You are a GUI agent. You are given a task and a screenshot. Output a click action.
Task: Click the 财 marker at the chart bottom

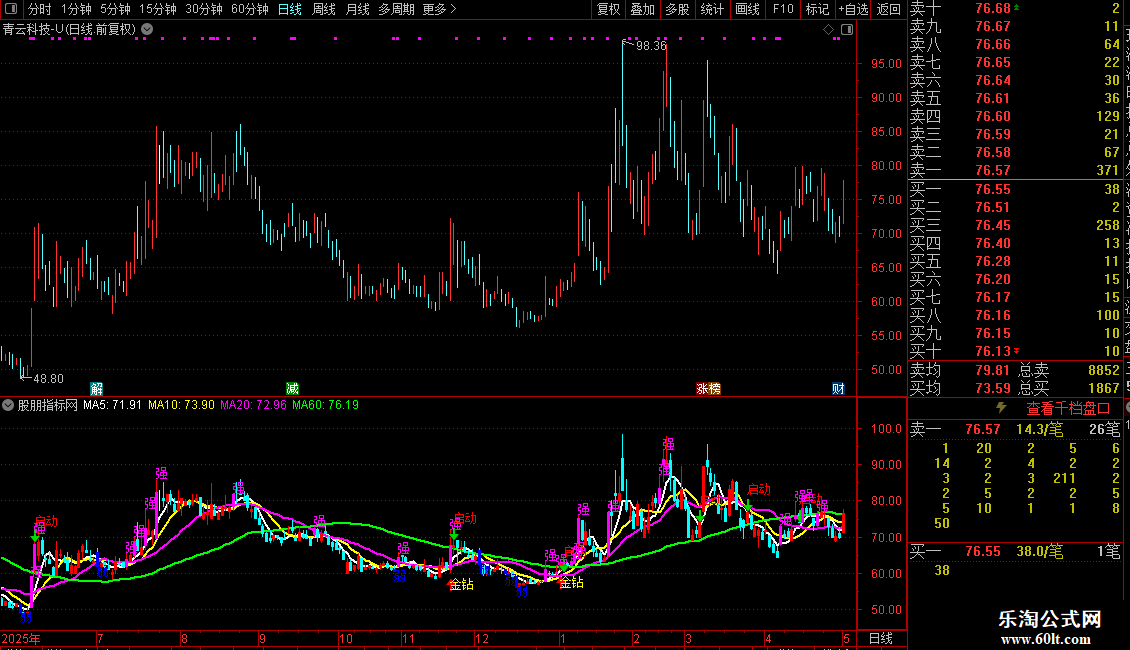point(837,388)
